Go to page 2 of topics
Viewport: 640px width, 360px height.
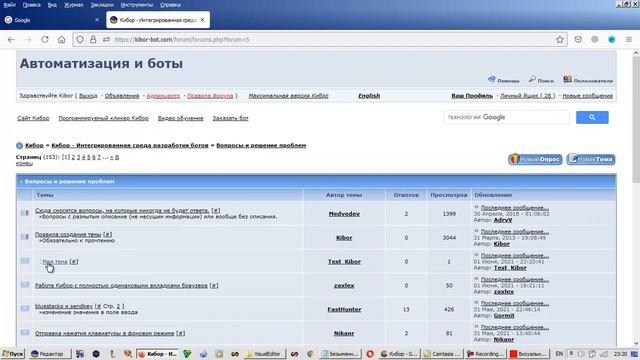click(73, 157)
